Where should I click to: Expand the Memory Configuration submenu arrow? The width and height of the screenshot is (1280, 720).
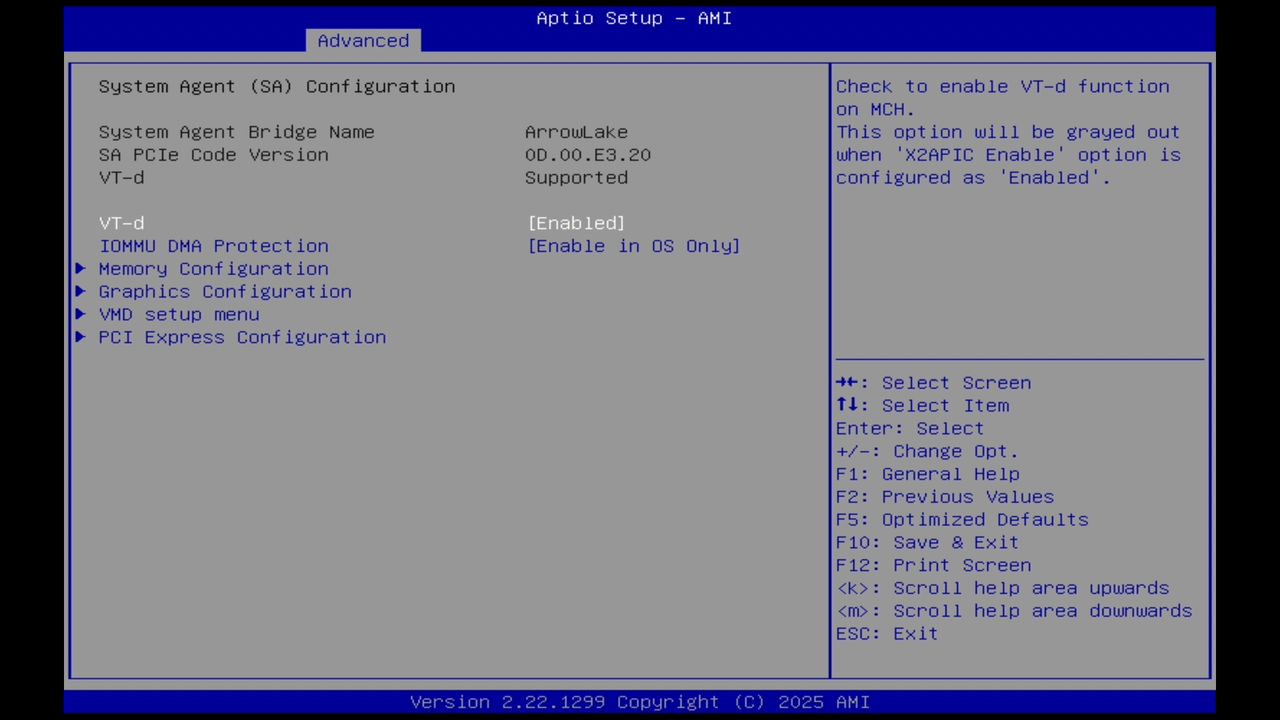point(80,268)
